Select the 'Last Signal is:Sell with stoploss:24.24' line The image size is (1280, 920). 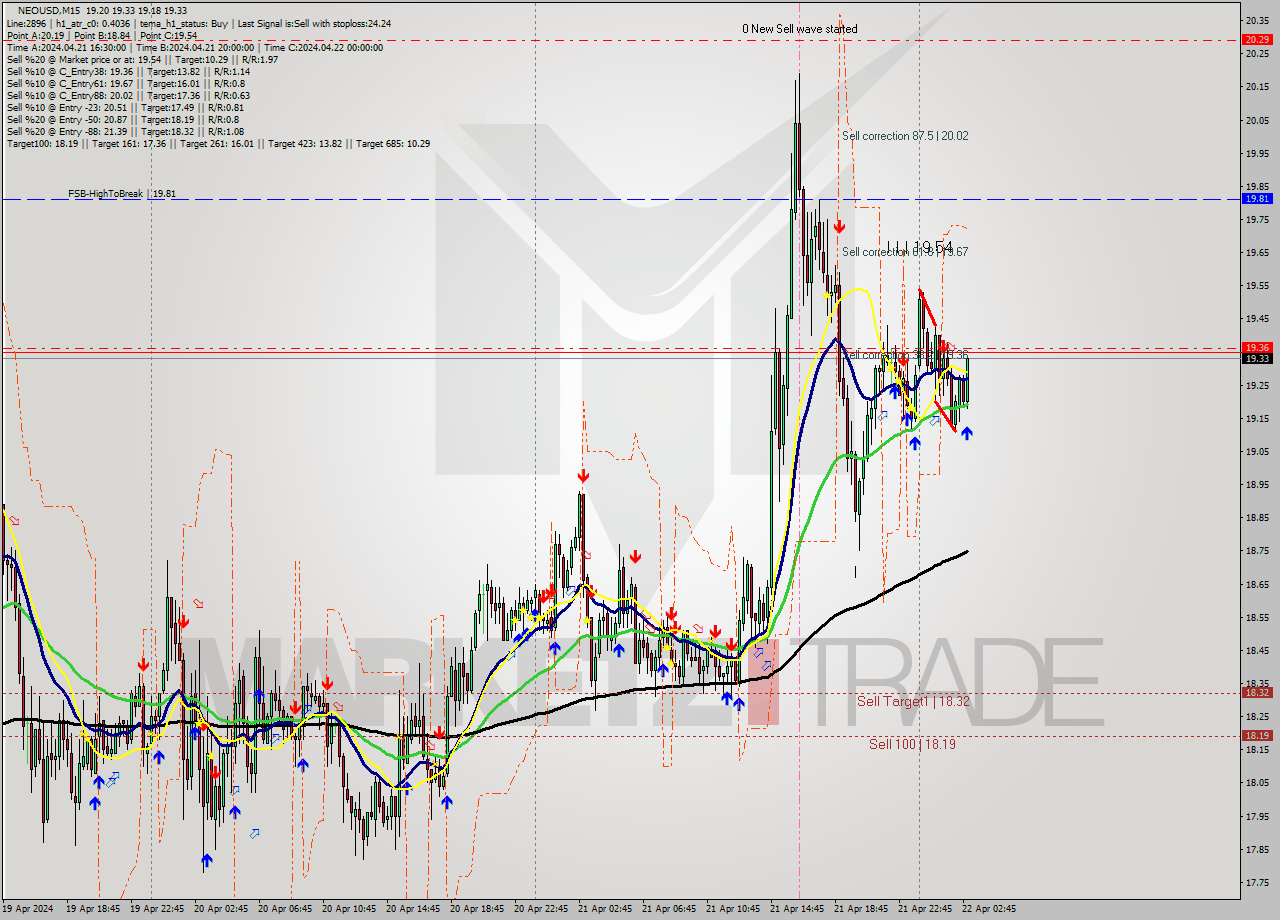314,23
